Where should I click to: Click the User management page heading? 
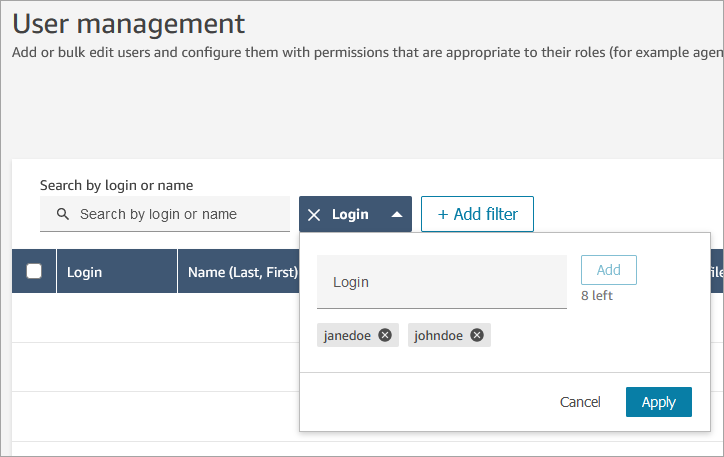point(128,24)
